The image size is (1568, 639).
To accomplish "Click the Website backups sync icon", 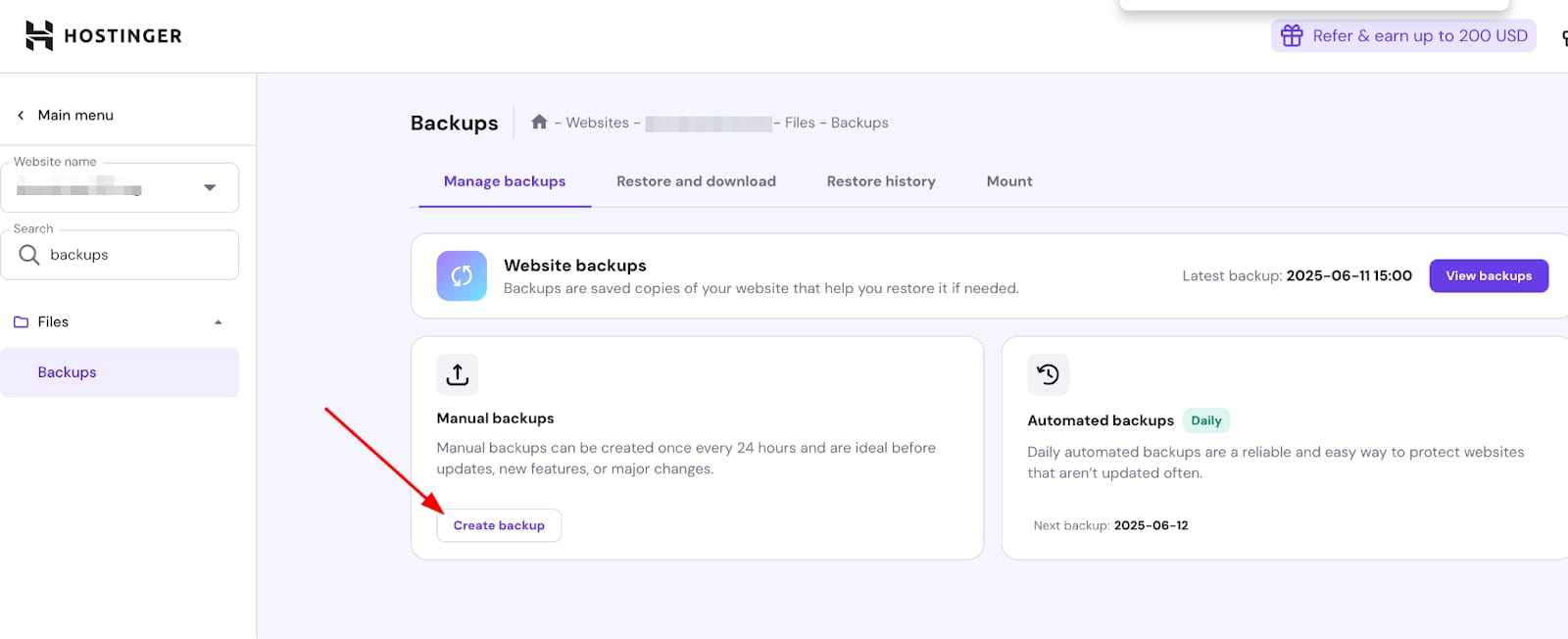I will point(462,276).
